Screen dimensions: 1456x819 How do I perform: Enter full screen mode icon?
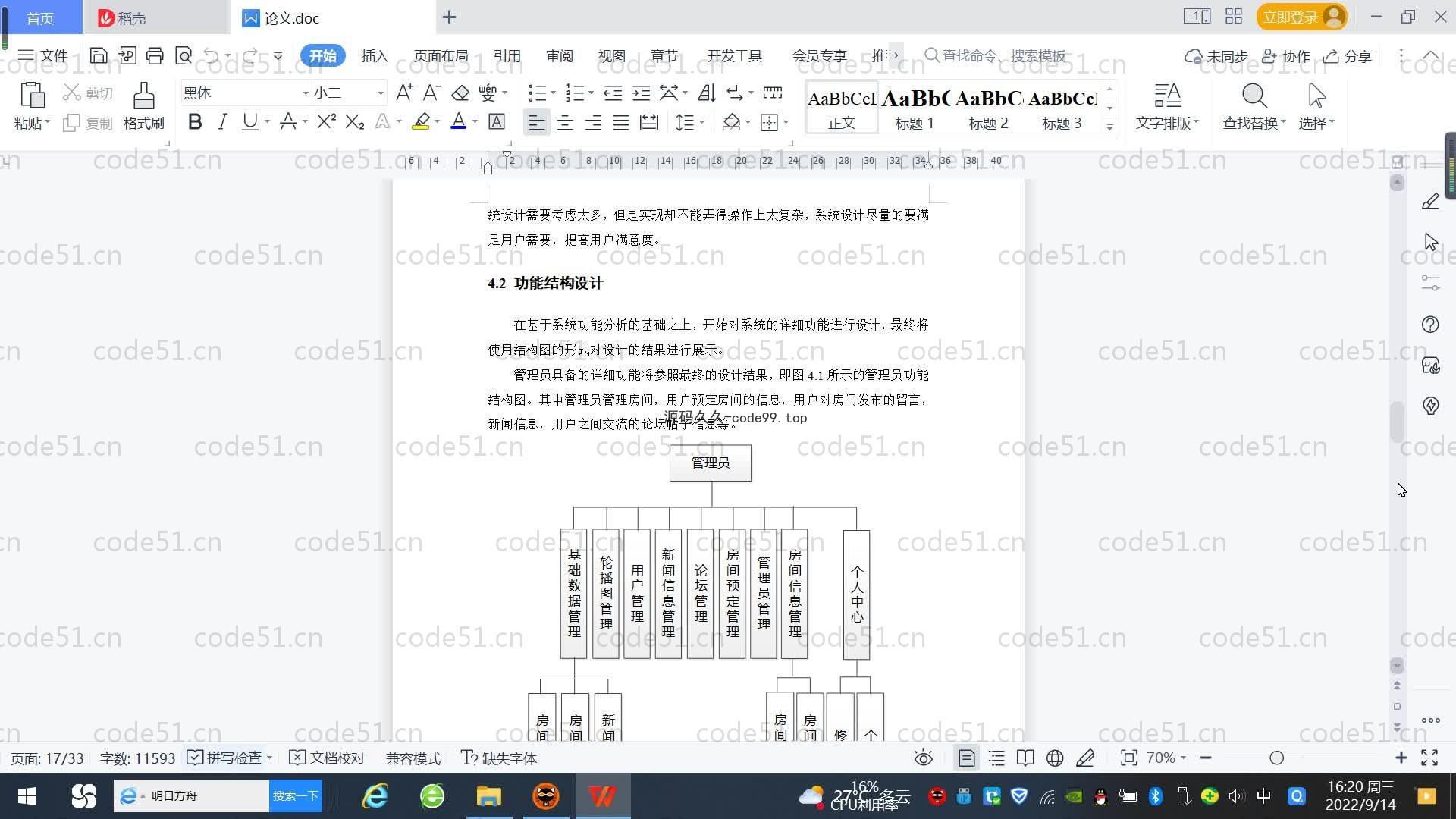click(1429, 758)
